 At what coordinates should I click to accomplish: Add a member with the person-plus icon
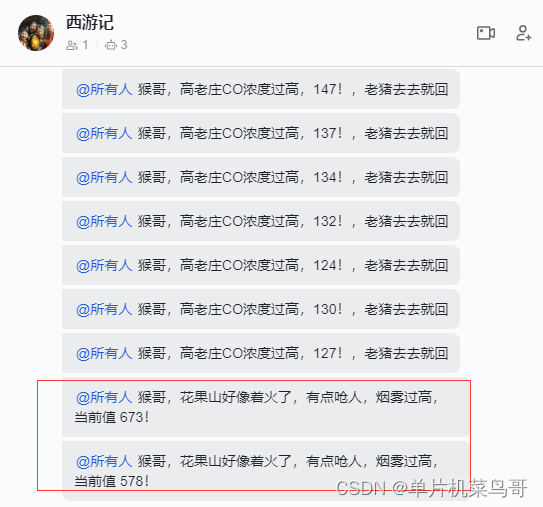click(x=524, y=33)
